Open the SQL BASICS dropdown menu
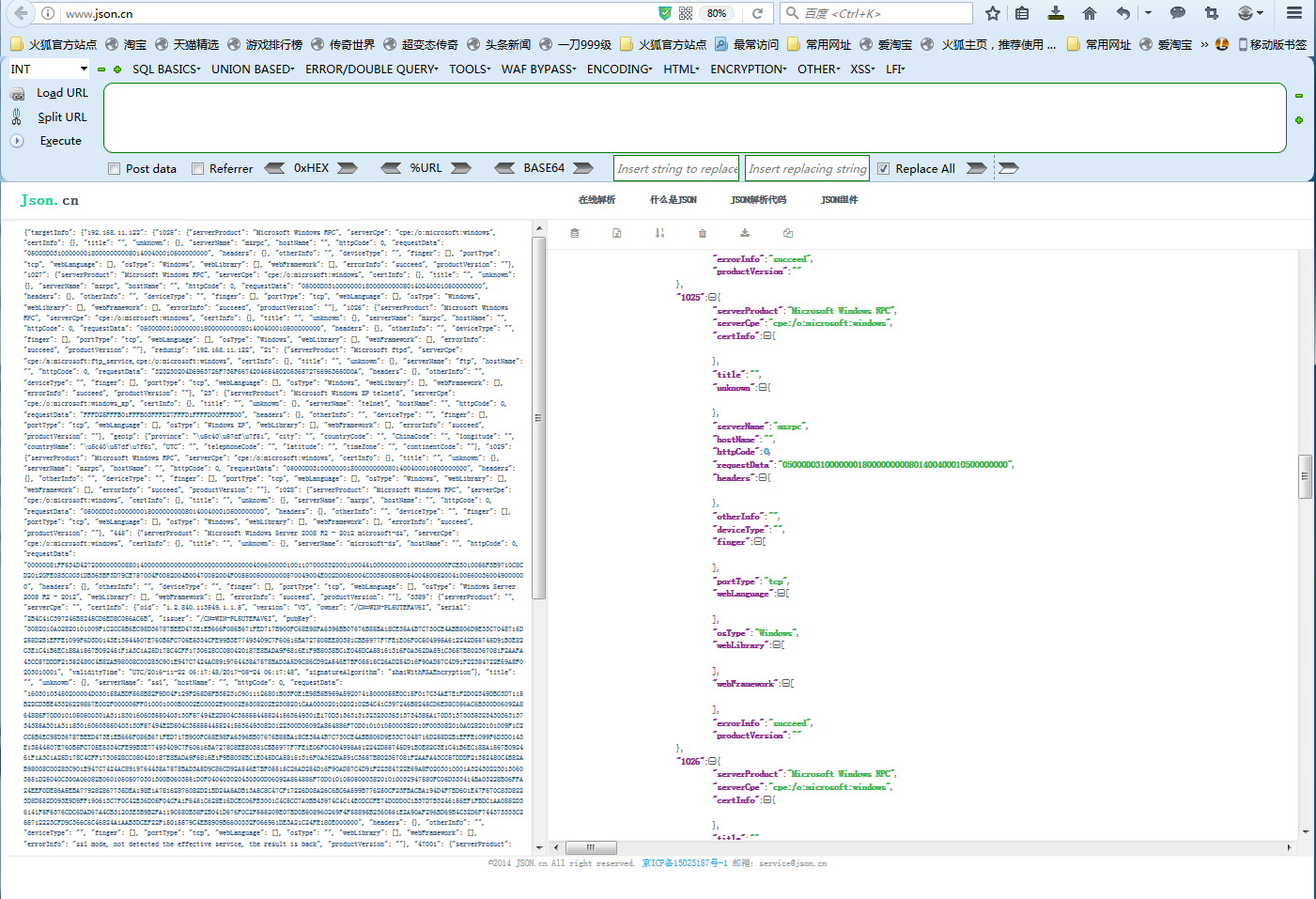This screenshot has height=899, width=1316. coord(166,69)
